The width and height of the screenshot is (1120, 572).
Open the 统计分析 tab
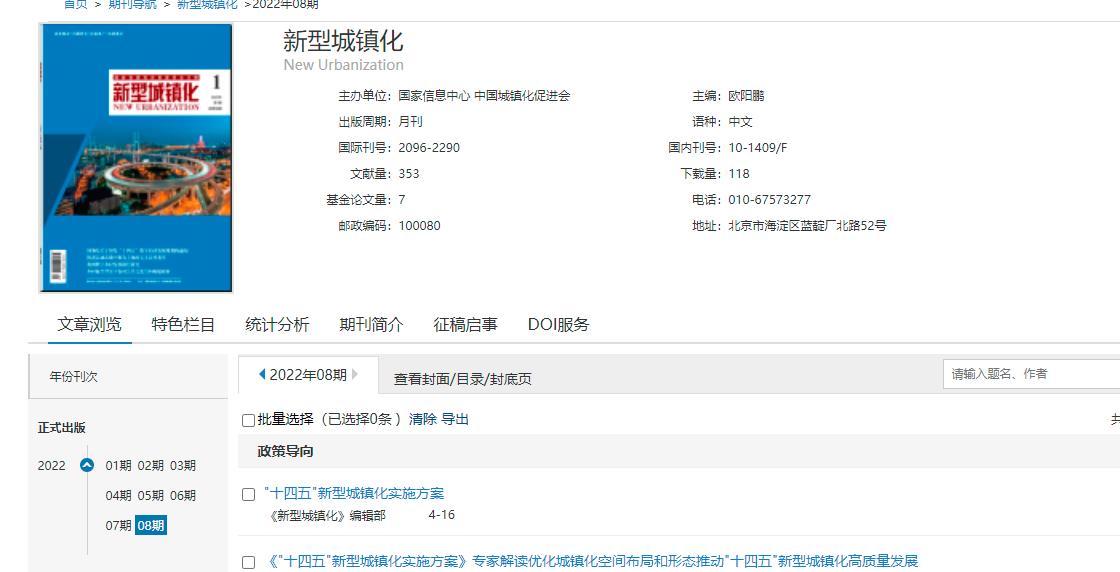pos(277,325)
